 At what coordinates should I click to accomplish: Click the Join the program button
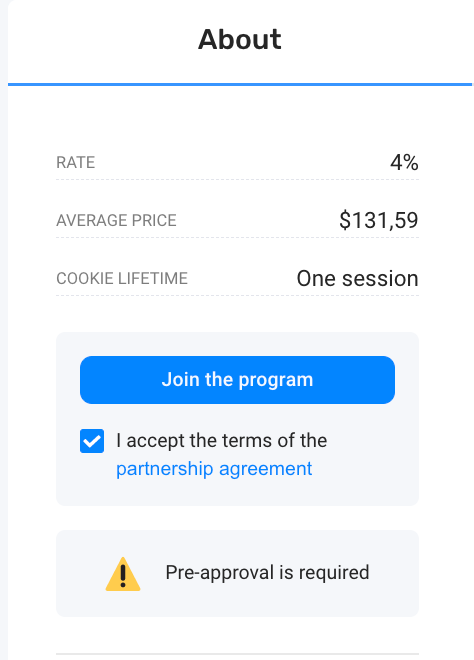[x=237, y=380]
